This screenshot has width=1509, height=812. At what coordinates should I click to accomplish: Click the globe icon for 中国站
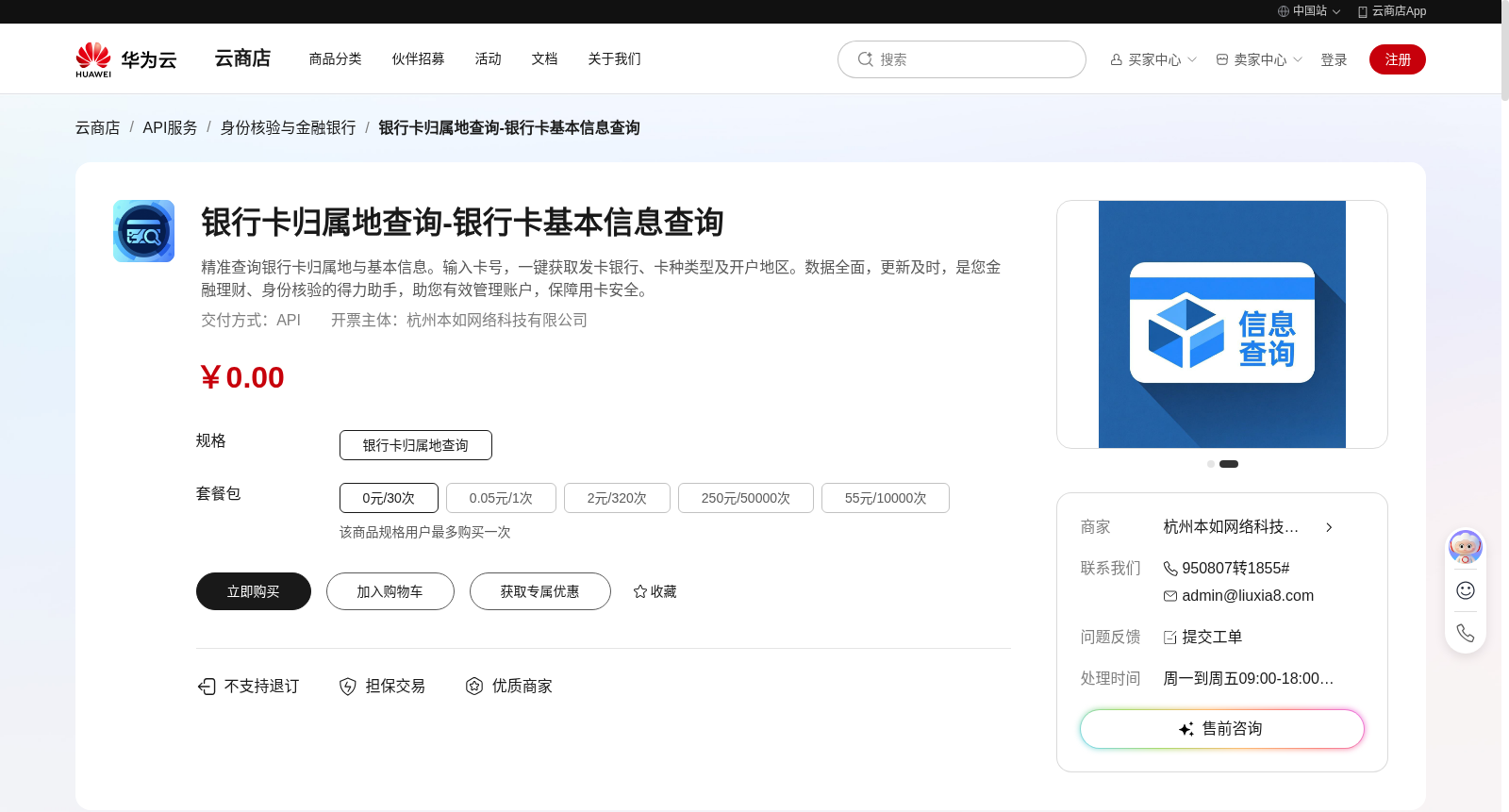(1284, 11)
